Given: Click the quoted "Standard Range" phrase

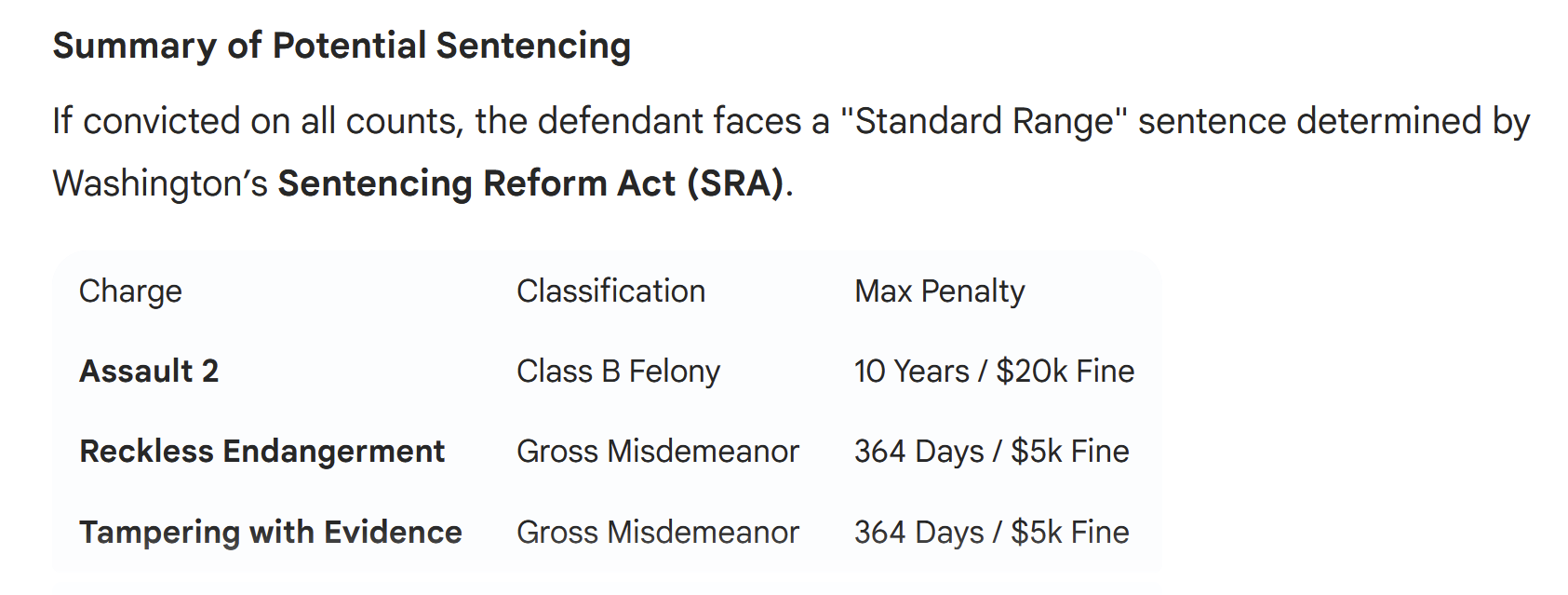Looking at the screenshot, I should 984,122.
